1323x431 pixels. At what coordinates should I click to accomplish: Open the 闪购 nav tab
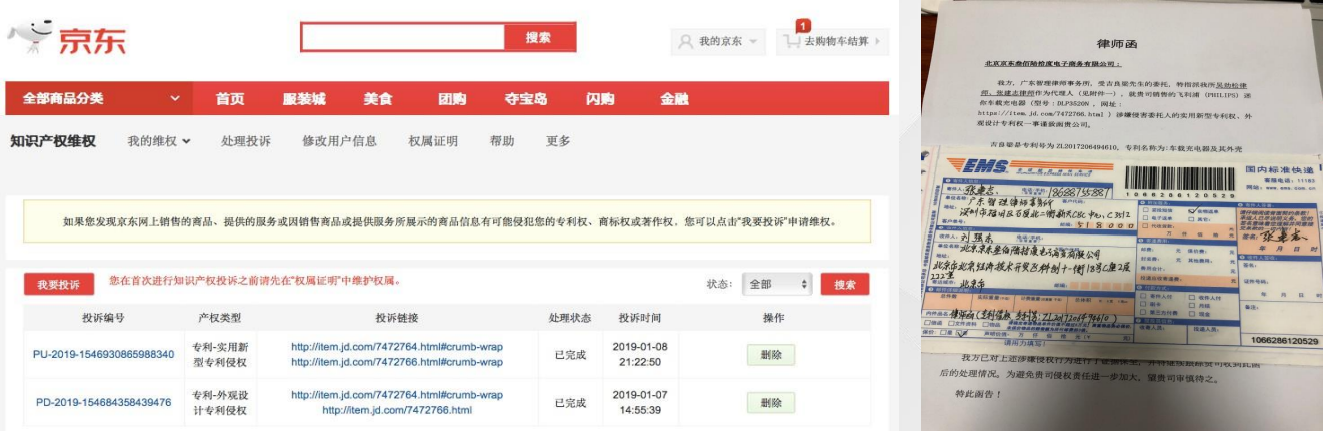pyautogui.click(x=600, y=99)
